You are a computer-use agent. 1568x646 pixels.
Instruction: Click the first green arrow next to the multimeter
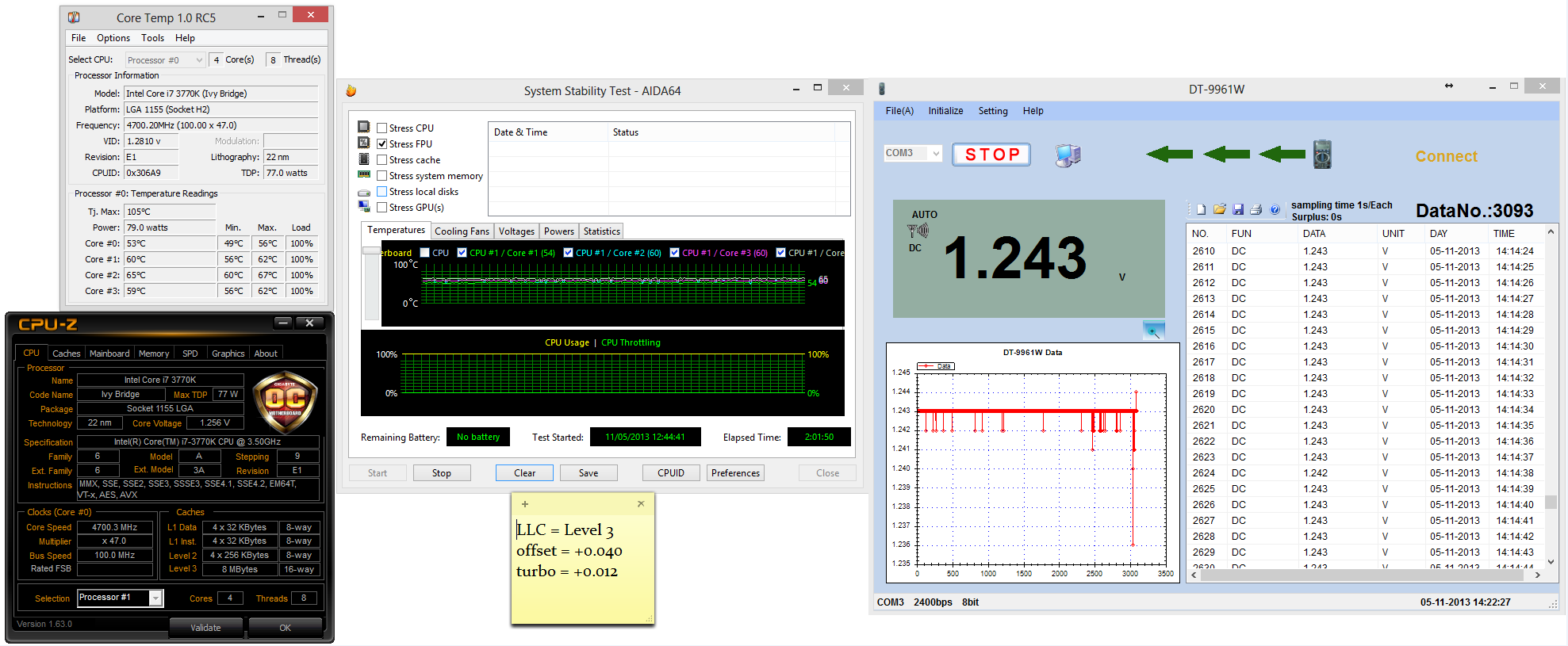tap(1281, 154)
